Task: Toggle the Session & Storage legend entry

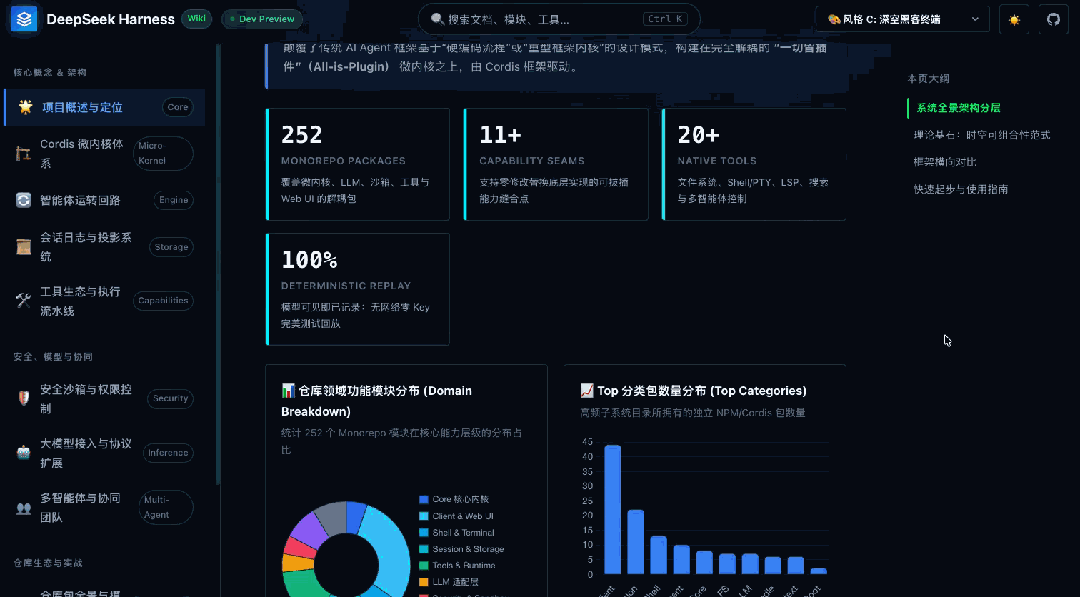Action: click(461, 549)
